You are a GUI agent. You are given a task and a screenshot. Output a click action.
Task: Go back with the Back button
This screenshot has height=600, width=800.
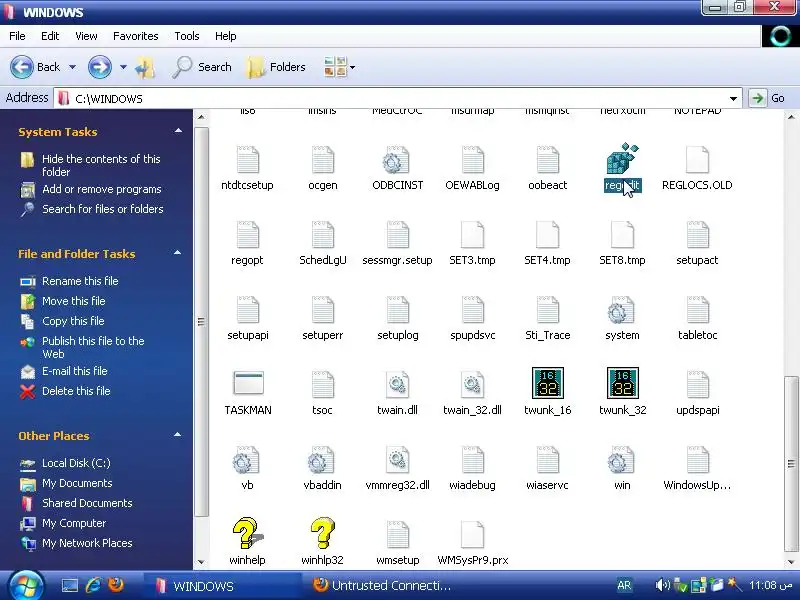tap(36, 67)
